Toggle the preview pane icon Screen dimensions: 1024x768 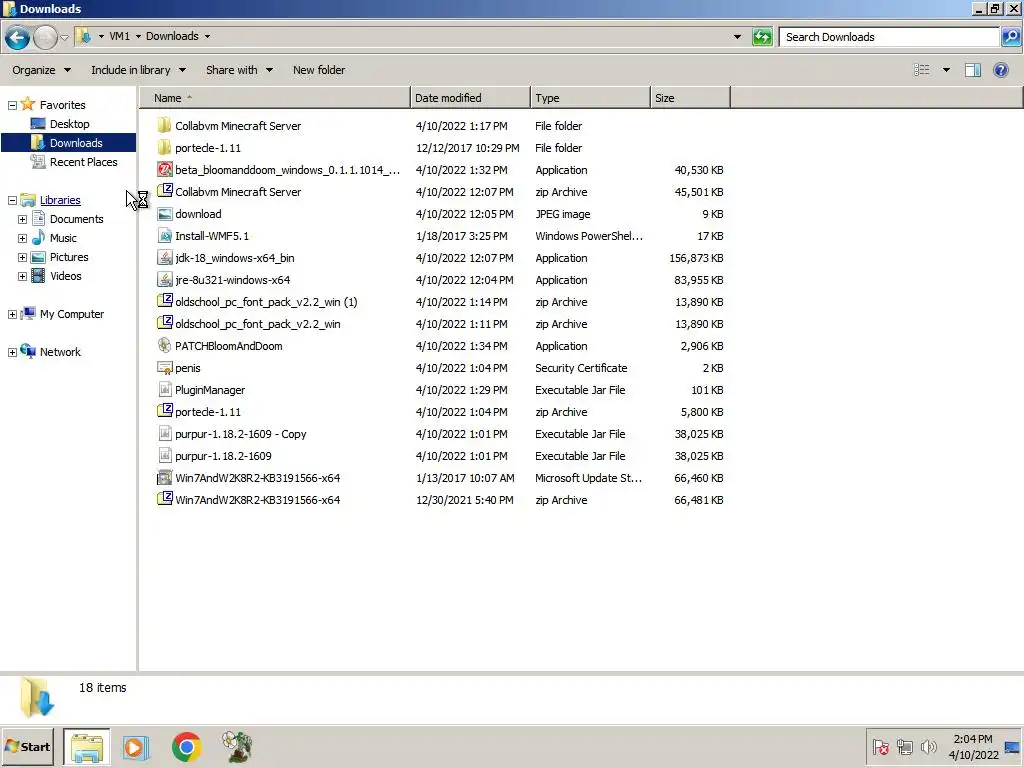(x=972, y=70)
